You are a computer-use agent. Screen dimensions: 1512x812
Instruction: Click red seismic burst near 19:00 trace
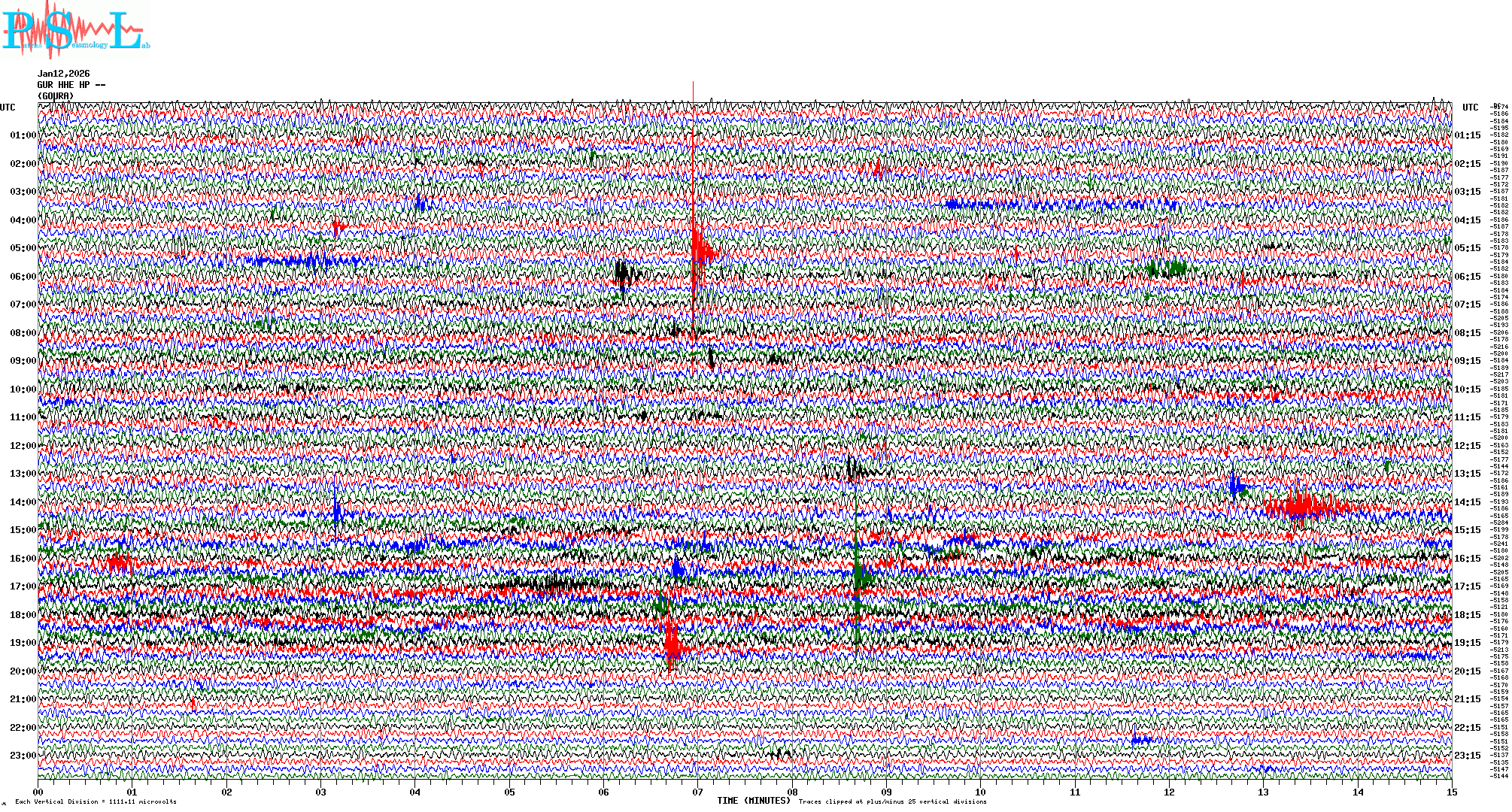672,645
